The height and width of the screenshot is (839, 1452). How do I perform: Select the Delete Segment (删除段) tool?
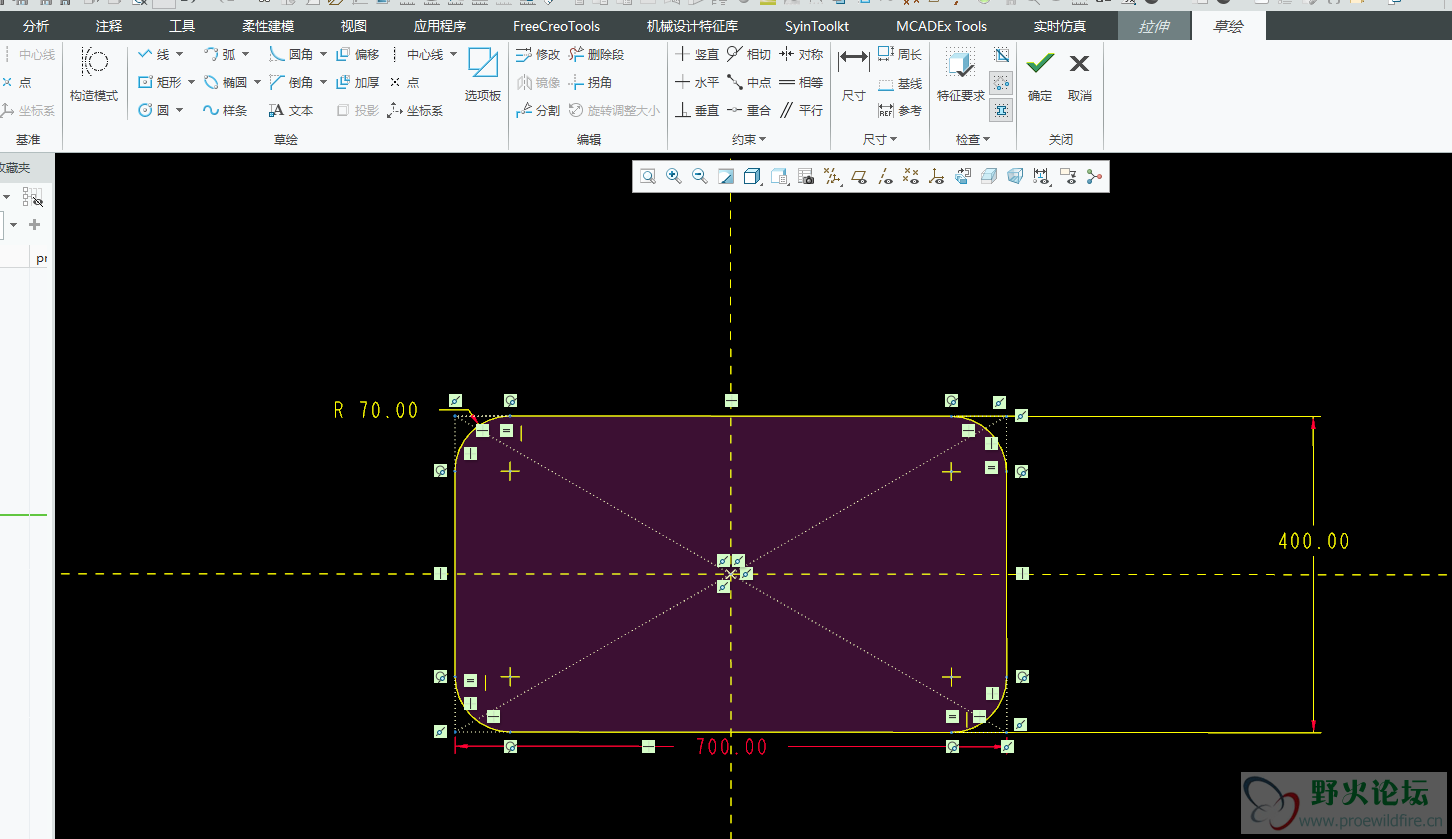tap(597, 54)
